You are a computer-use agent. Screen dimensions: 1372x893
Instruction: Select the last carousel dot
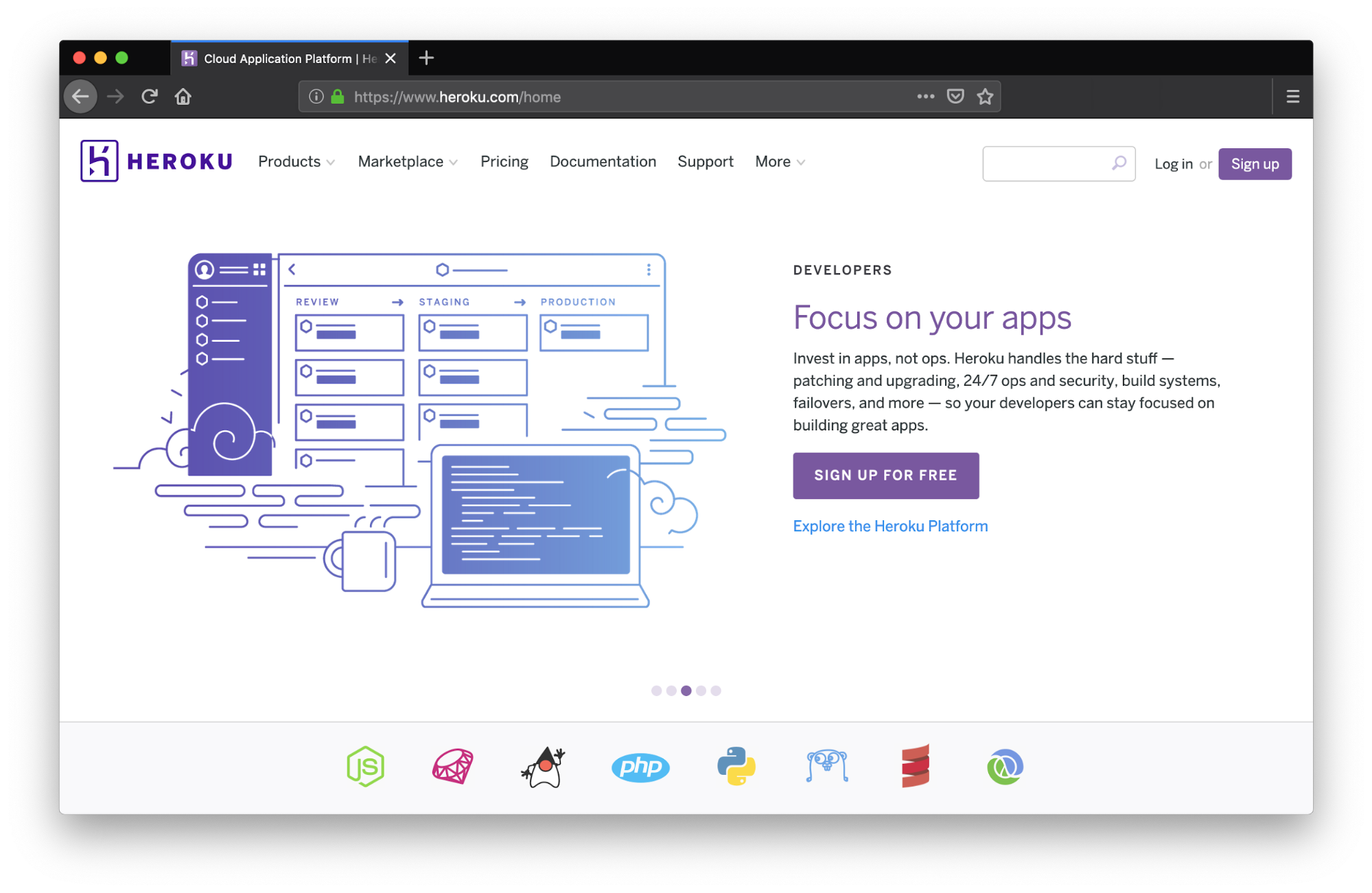pos(716,691)
